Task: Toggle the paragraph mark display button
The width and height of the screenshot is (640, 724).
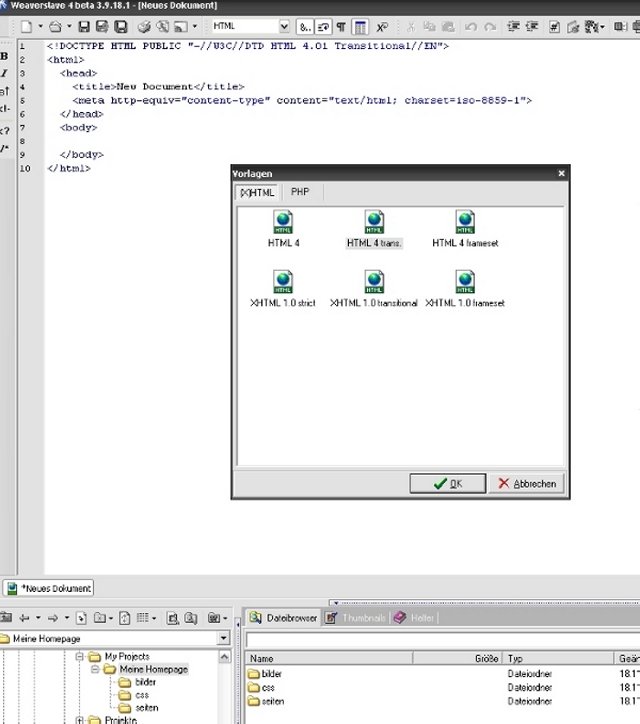Action: coord(341,27)
